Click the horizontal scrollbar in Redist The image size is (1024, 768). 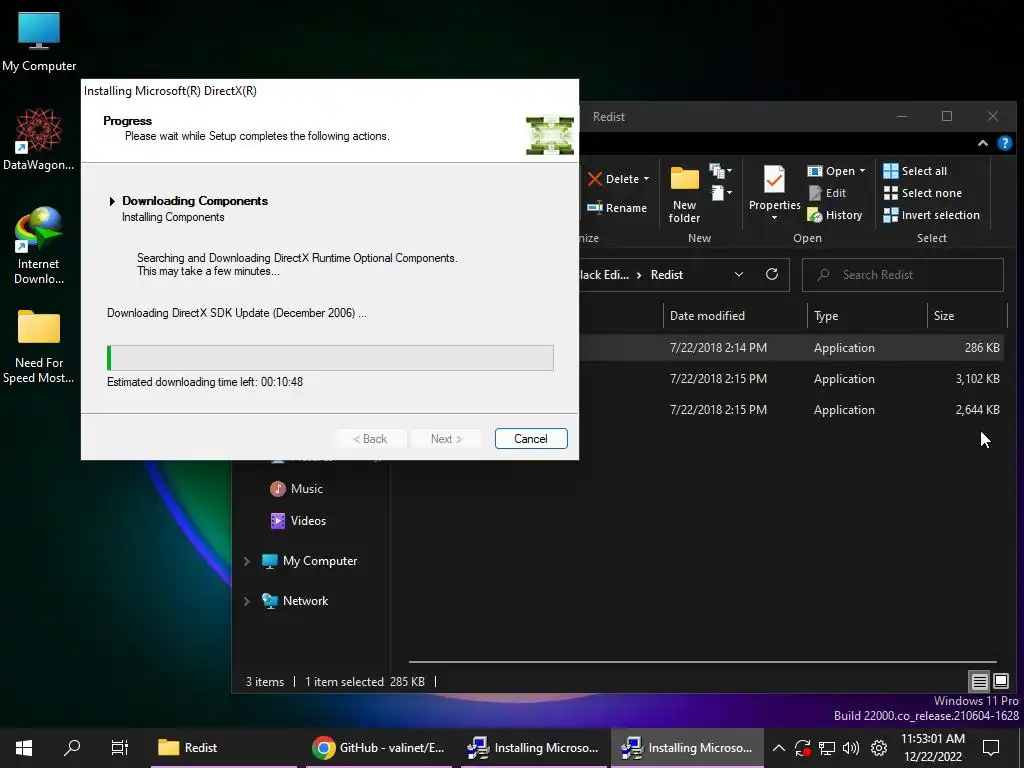(702, 662)
